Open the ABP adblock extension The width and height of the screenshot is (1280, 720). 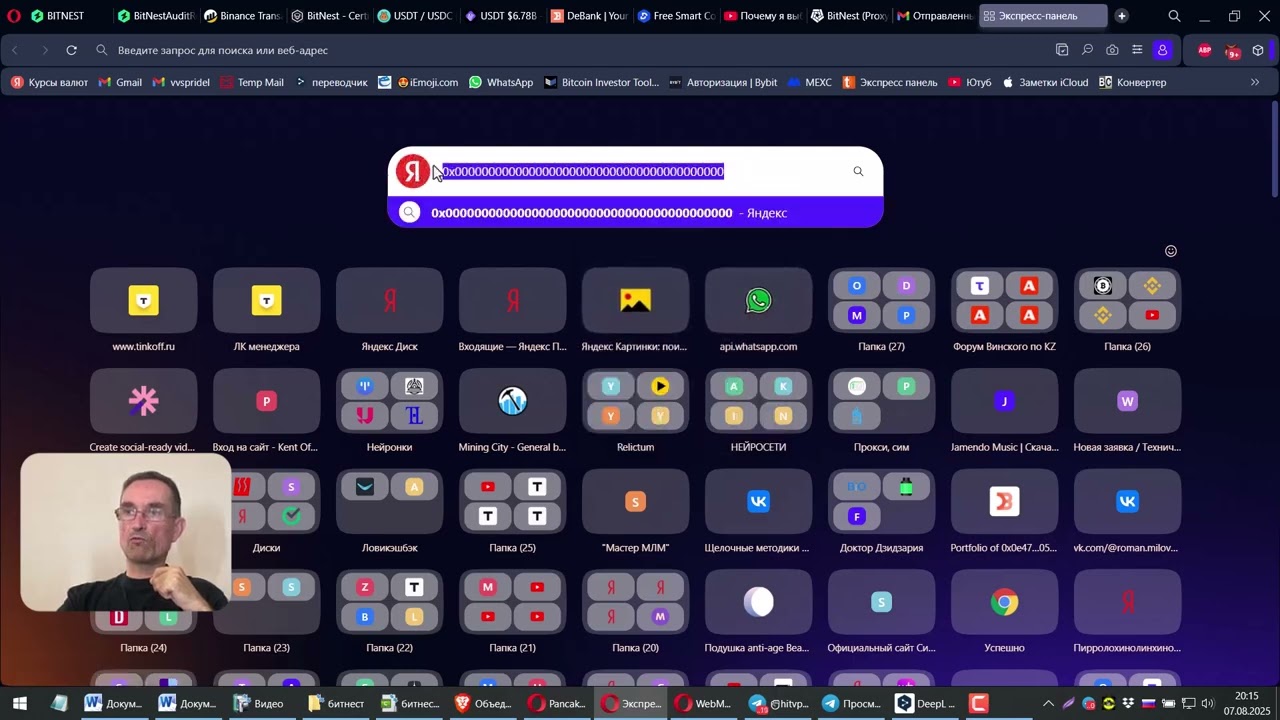(x=1205, y=50)
